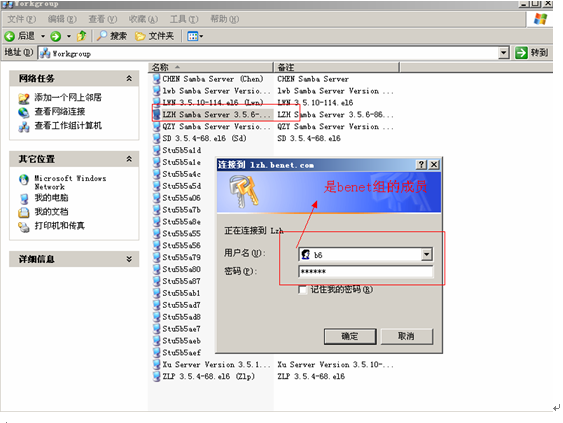The height and width of the screenshot is (423, 563).
Task: Open the 查看(V) menu
Action: coord(103,19)
